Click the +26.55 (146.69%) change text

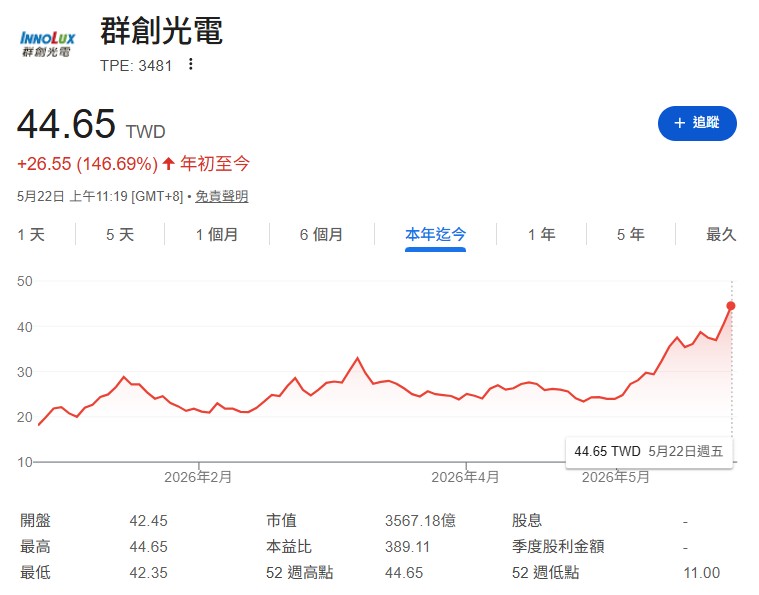[x=88, y=164]
